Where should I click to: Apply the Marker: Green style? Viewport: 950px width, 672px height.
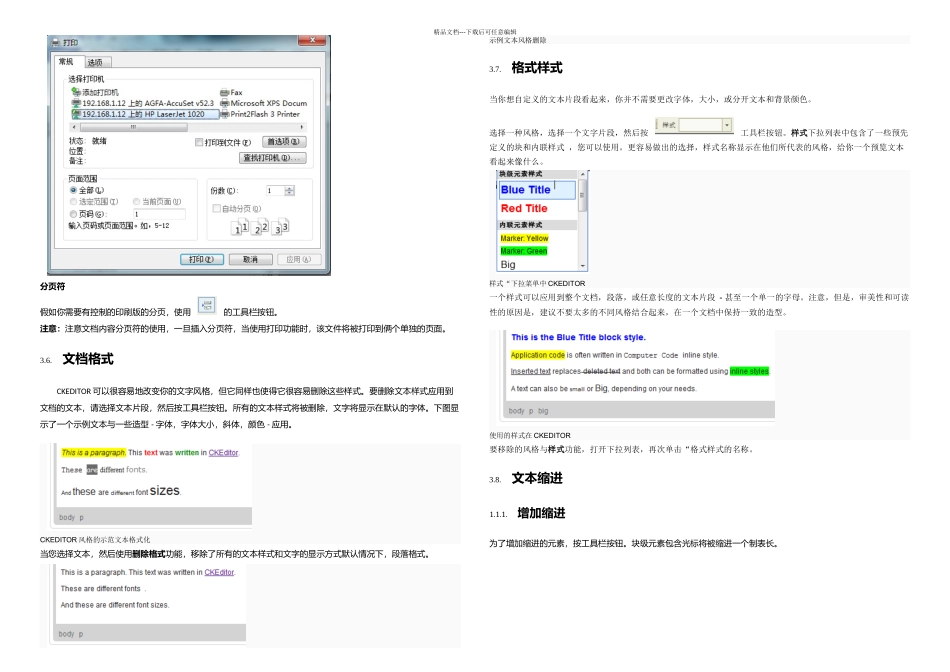tap(524, 251)
